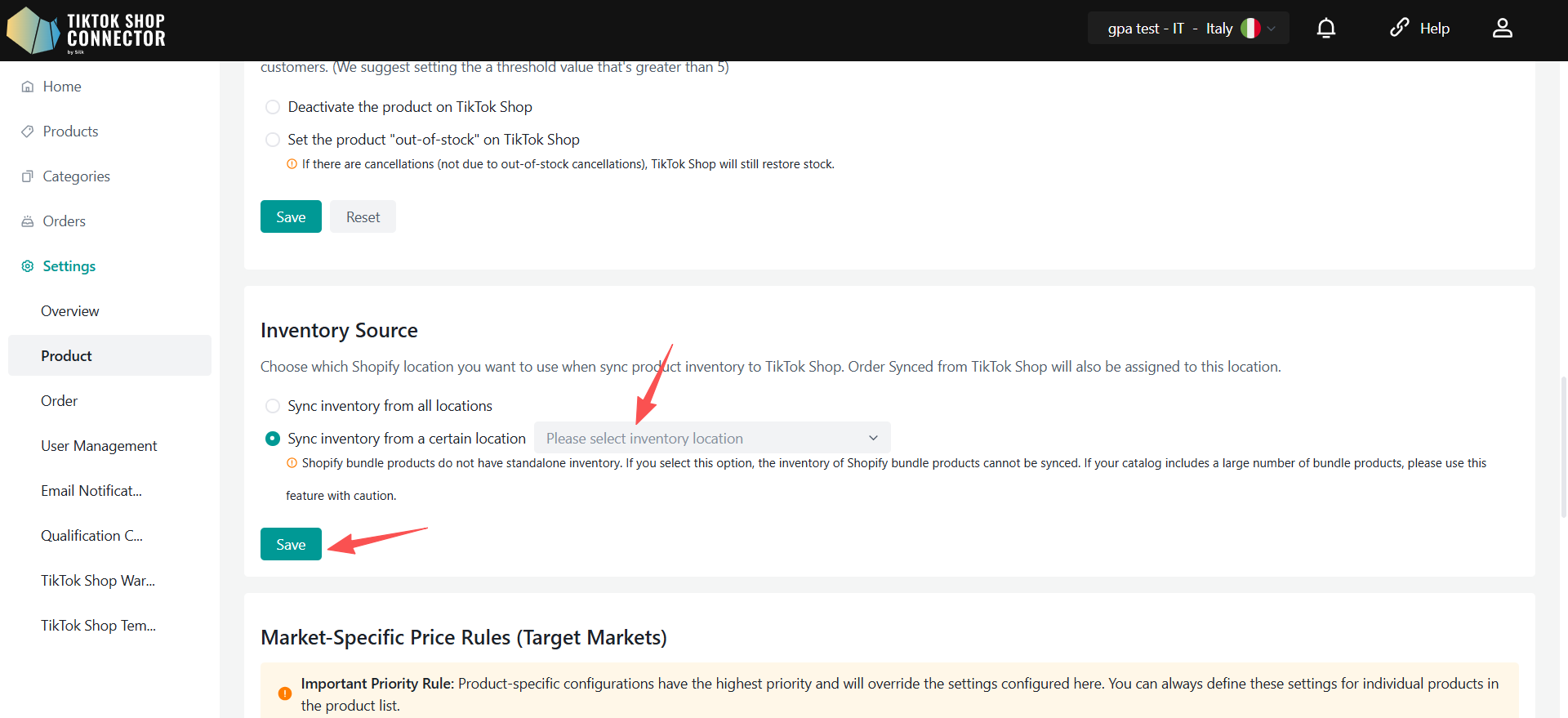Click the Important Priority Rule alert icon
The image size is (1568, 718).
(x=285, y=693)
